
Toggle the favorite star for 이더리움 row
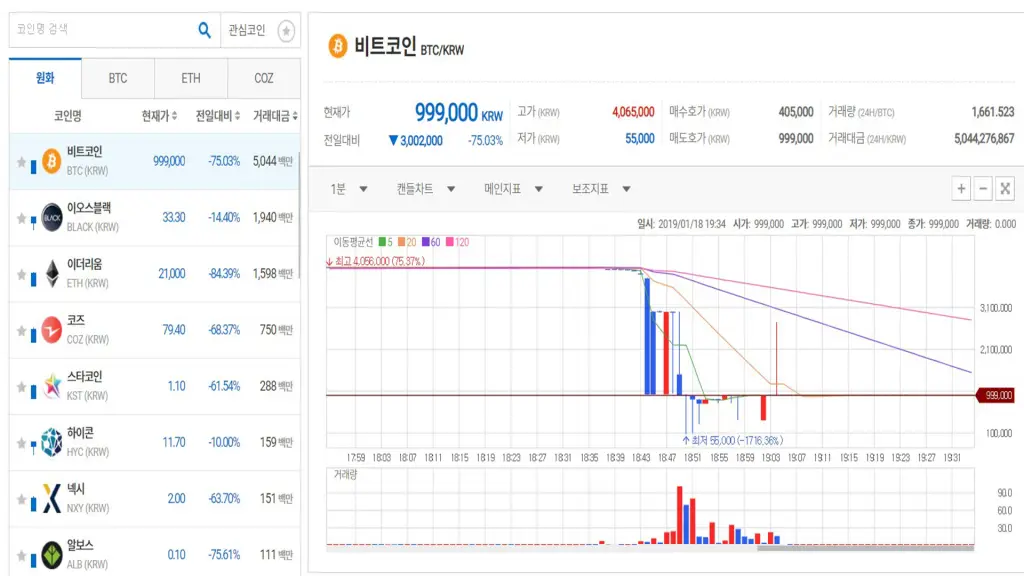(x=21, y=274)
